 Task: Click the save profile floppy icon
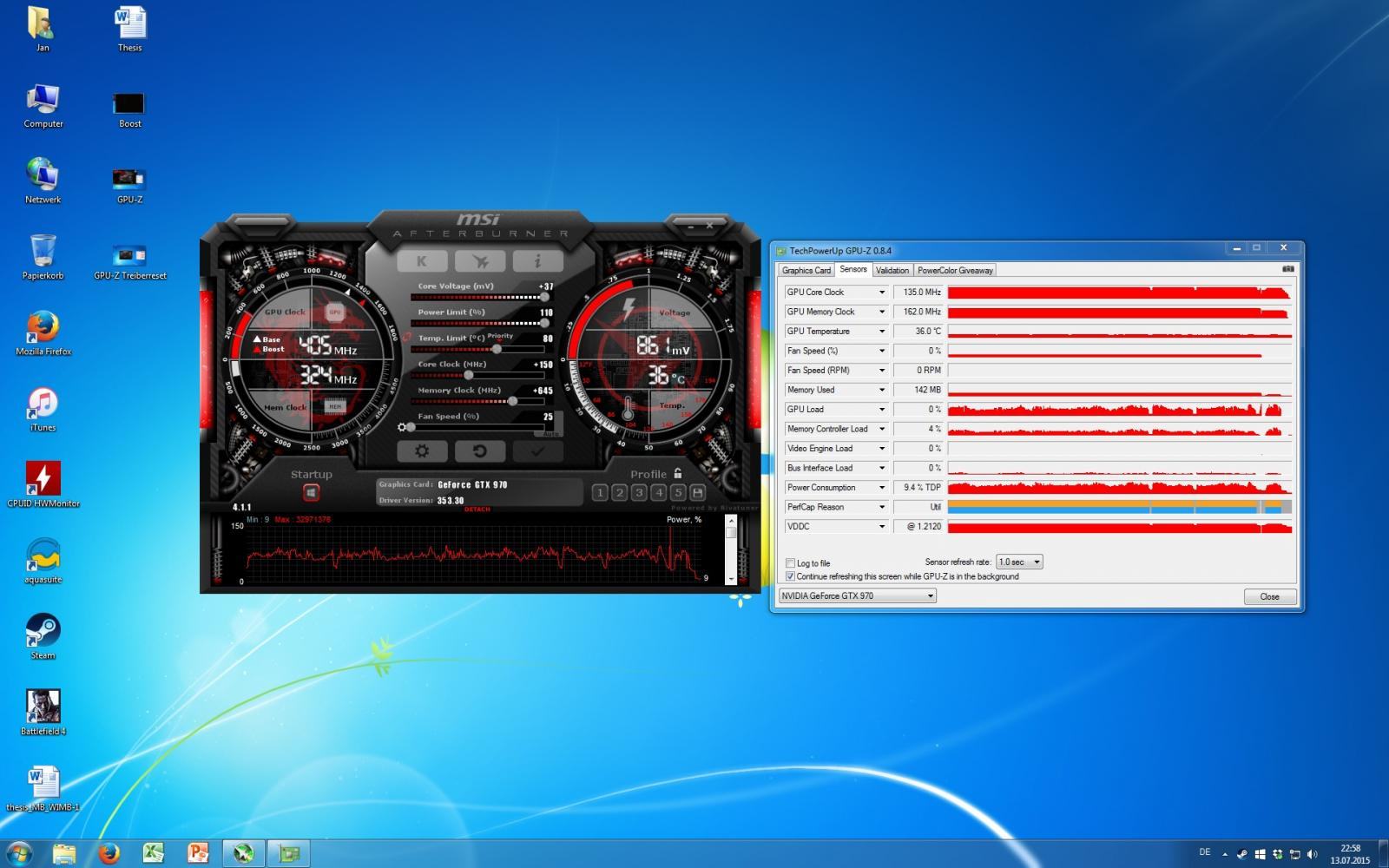pos(698,493)
